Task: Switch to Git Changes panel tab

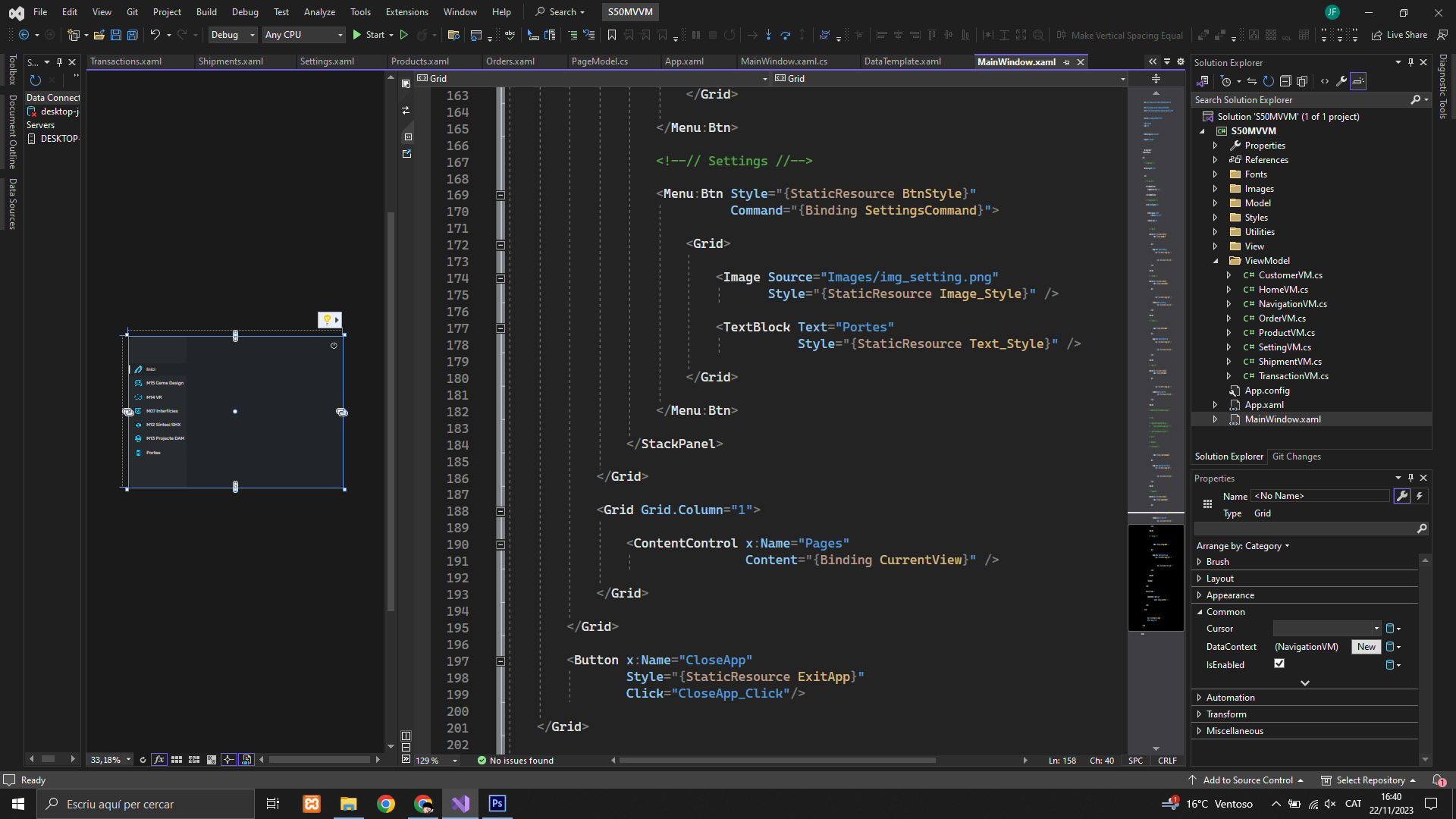Action: [x=1296, y=457]
